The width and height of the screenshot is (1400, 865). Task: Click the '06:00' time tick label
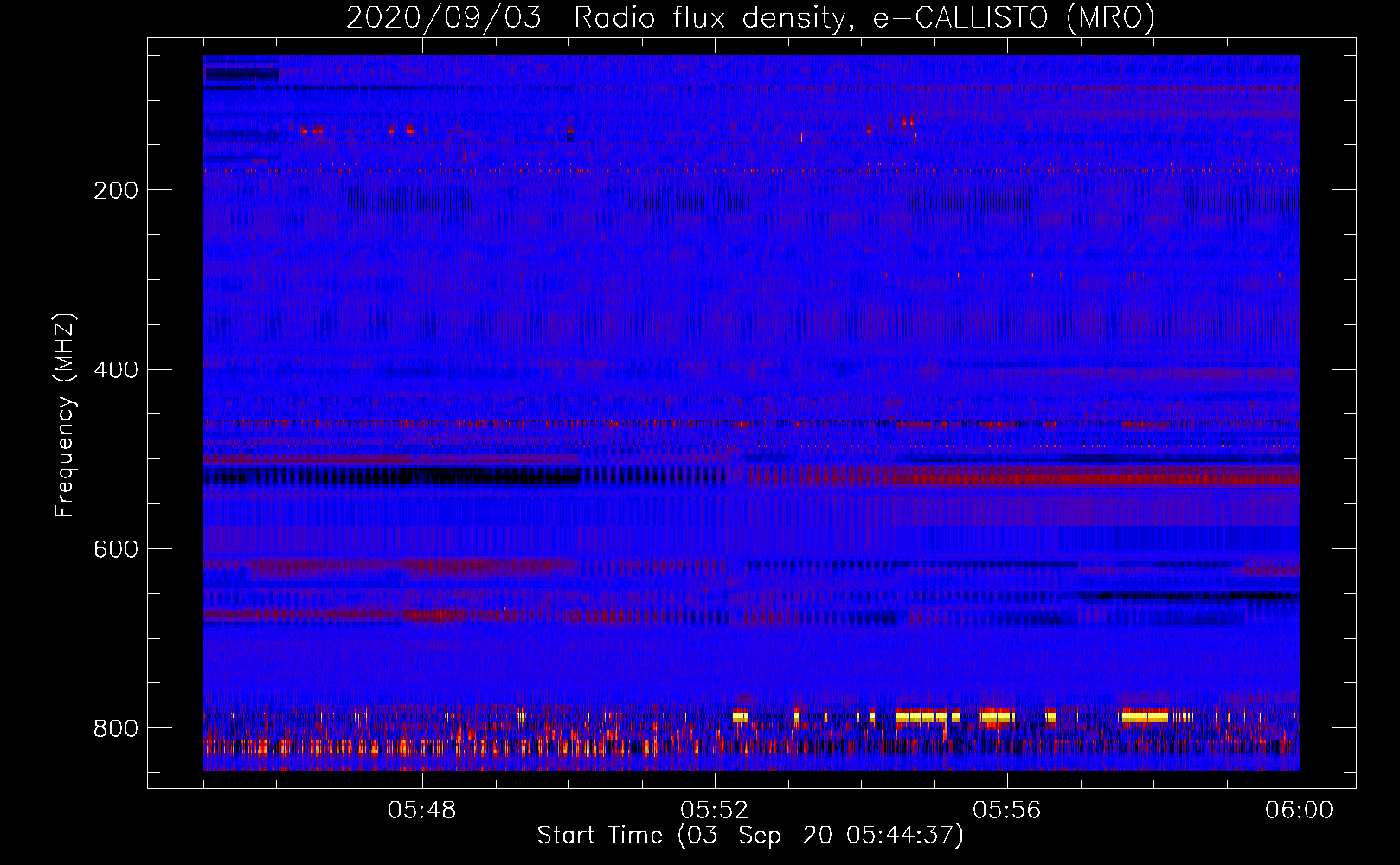[x=1300, y=811]
